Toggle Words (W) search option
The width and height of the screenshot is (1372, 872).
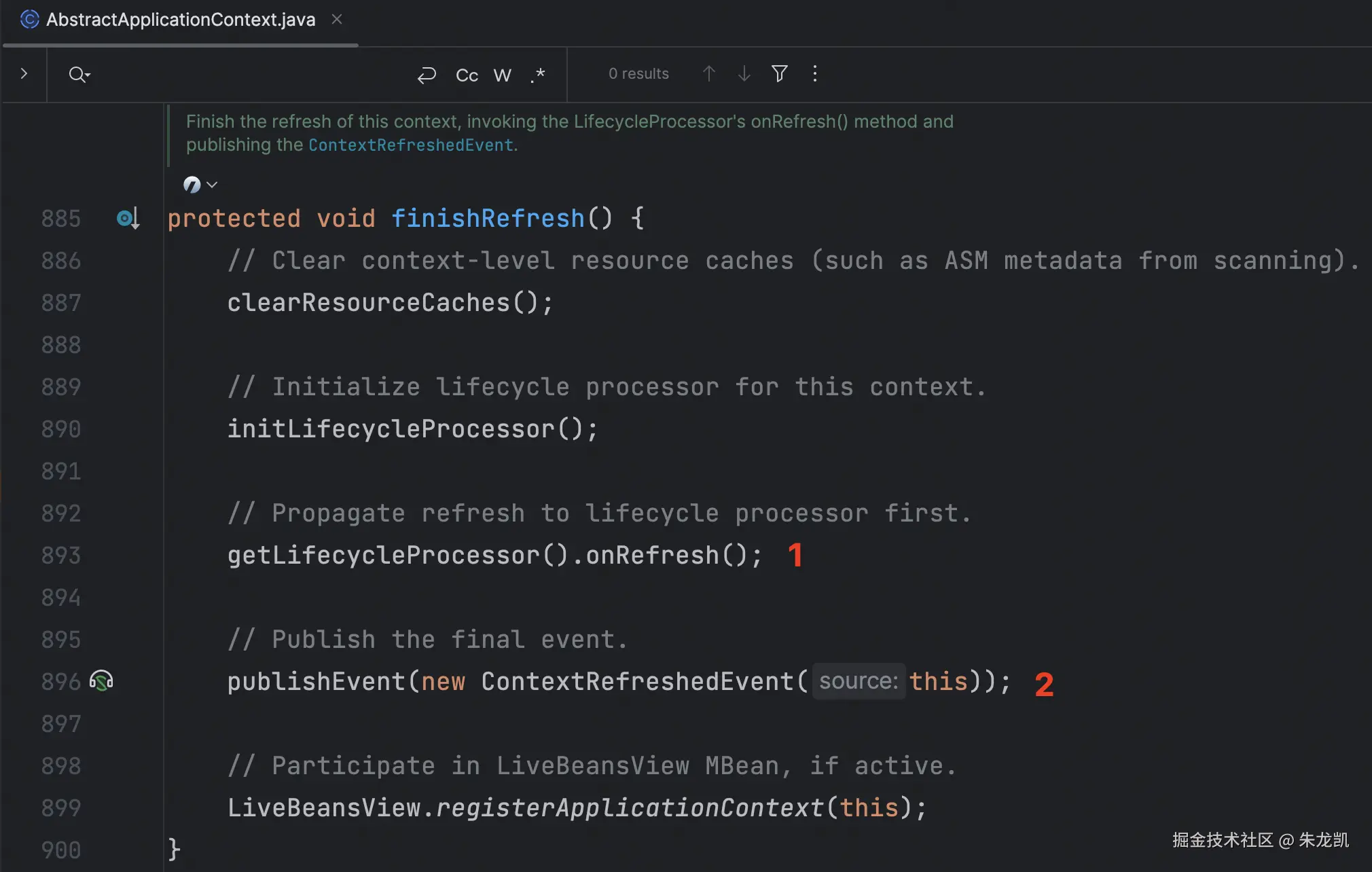click(502, 75)
